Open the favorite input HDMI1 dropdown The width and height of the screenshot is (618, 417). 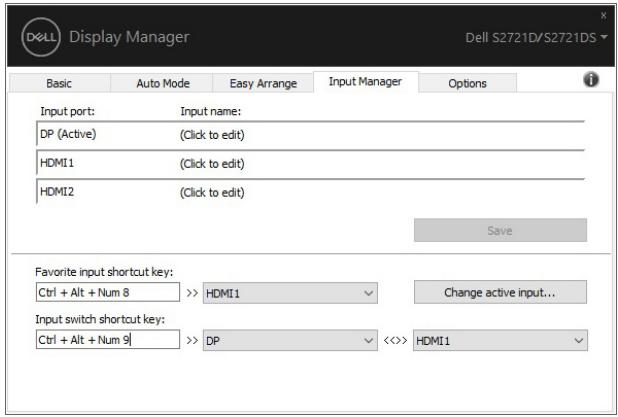point(290,293)
